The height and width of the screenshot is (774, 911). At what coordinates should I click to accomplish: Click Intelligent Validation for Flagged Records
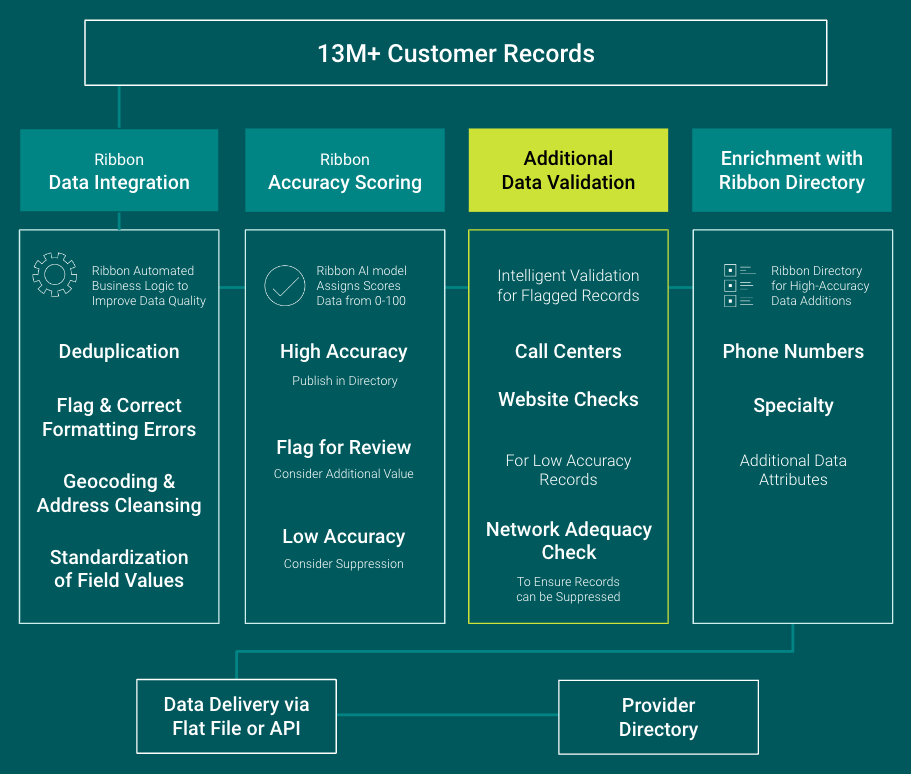568,285
